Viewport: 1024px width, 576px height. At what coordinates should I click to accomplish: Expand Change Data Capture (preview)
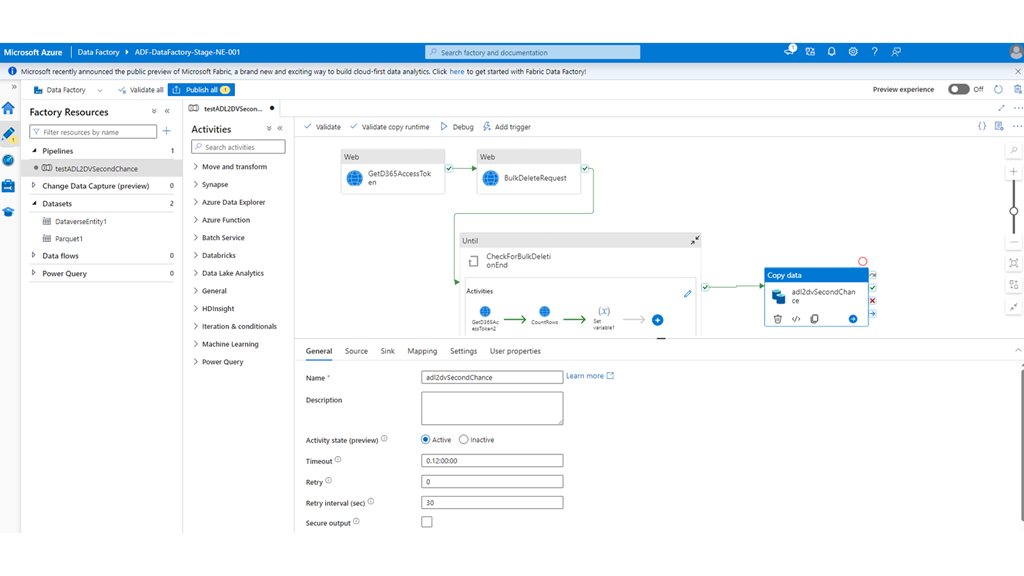coord(34,185)
